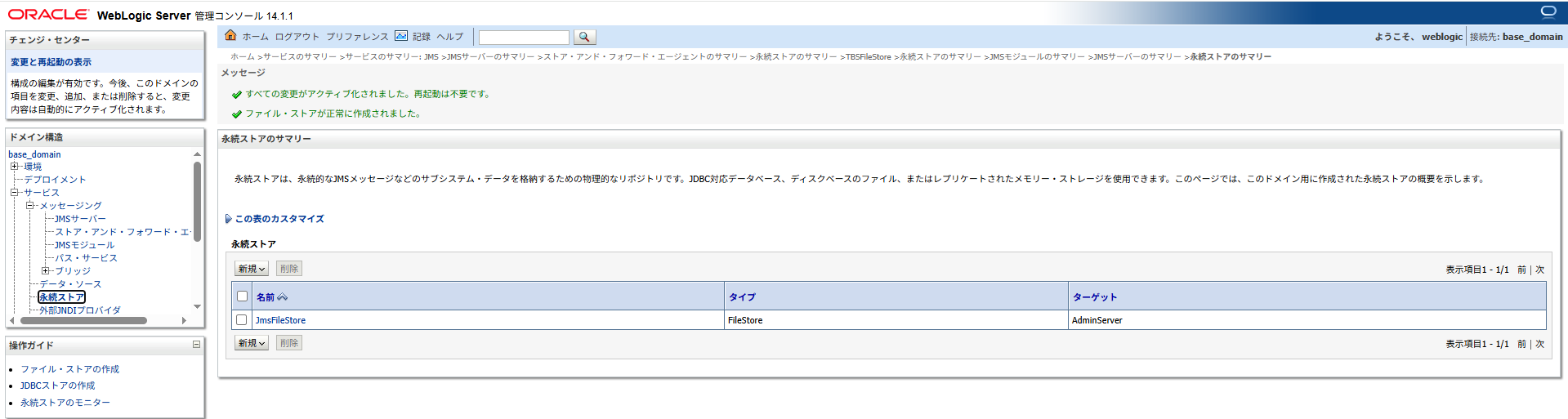Click the upper 削除 button
Image resolution: width=1568 pixels, height=419 pixels.
pyautogui.click(x=289, y=269)
